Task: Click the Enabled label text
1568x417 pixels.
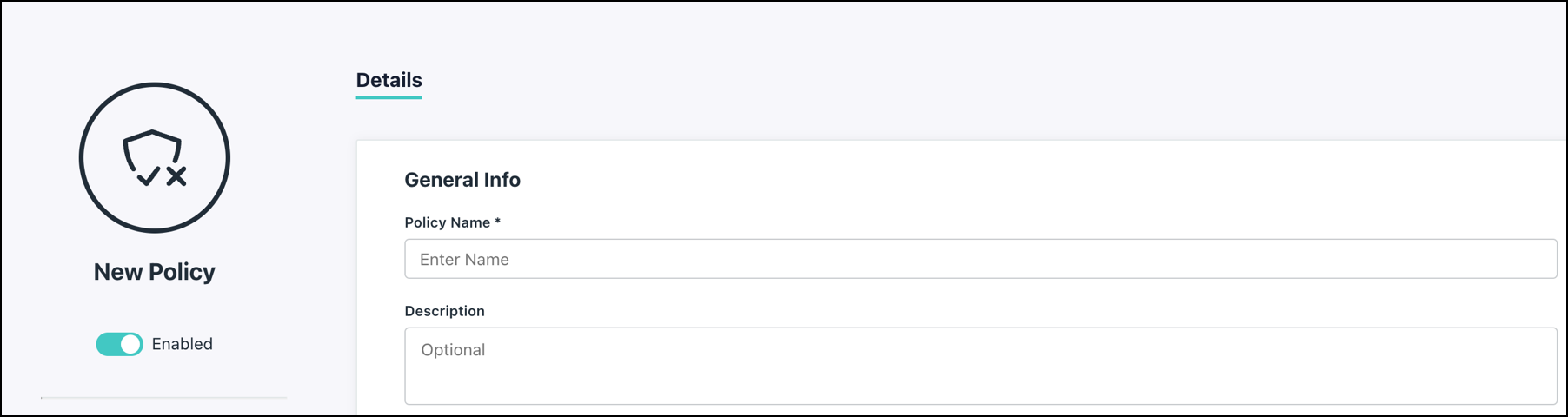Action: pos(183,344)
